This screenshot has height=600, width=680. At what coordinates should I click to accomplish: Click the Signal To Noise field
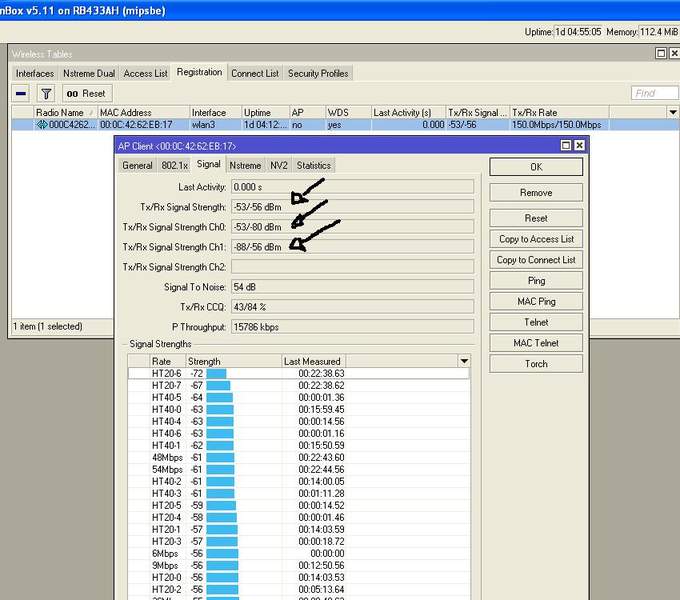(352, 287)
